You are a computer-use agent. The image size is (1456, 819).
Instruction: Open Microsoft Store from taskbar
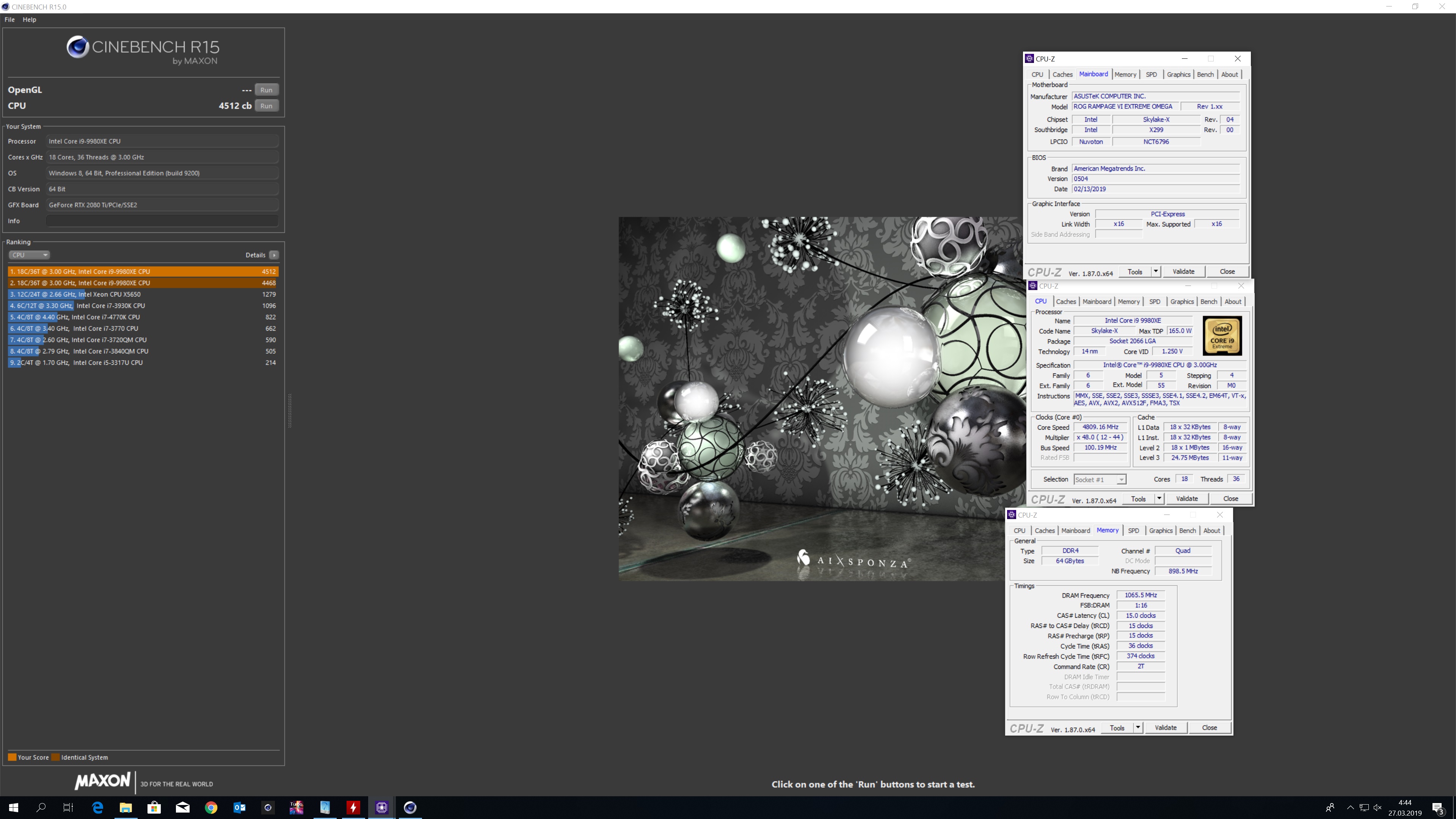pyautogui.click(x=154, y=808)
